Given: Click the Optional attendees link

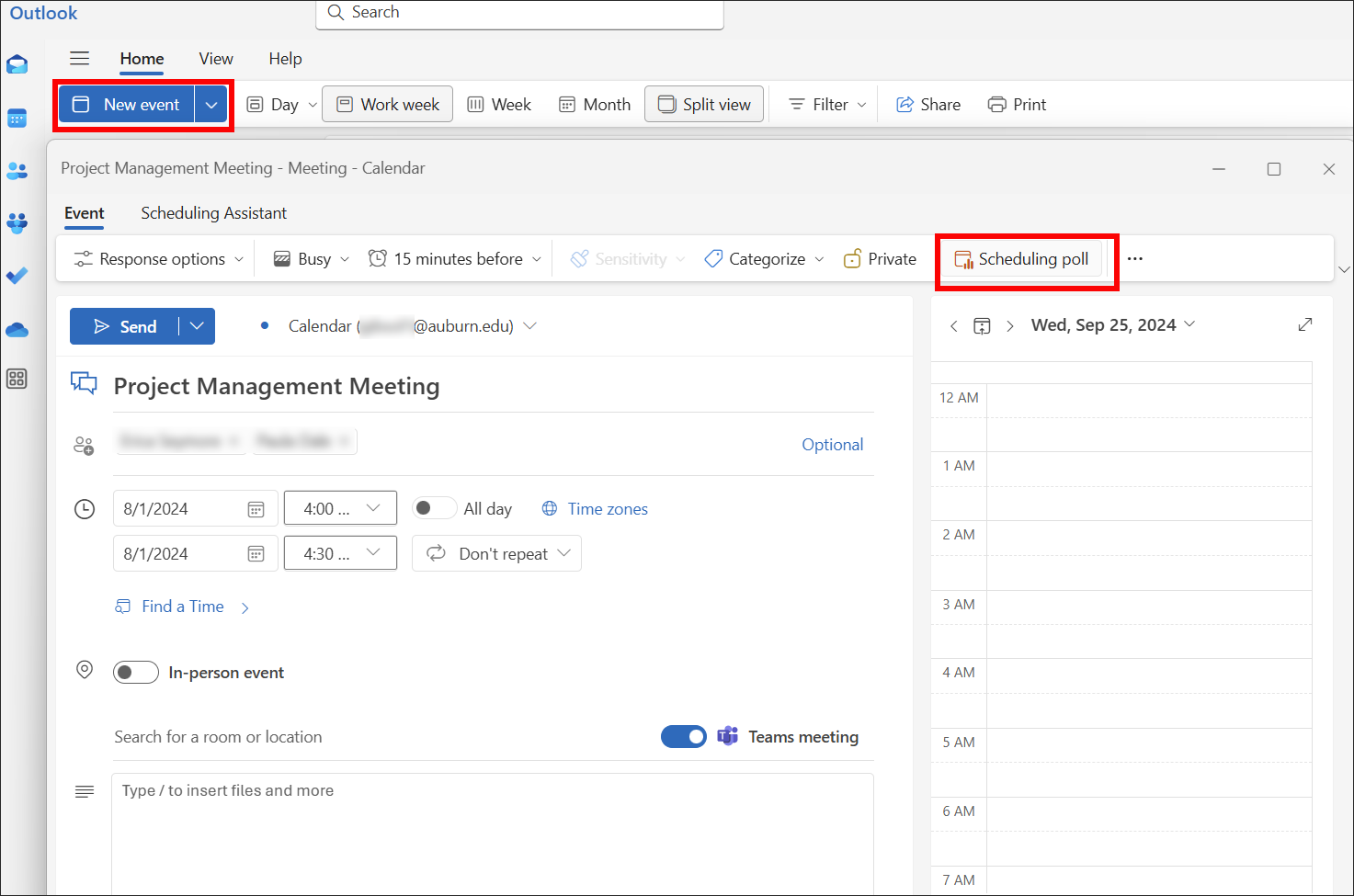Looking at the screenshot, I should [x=832, y=445].
